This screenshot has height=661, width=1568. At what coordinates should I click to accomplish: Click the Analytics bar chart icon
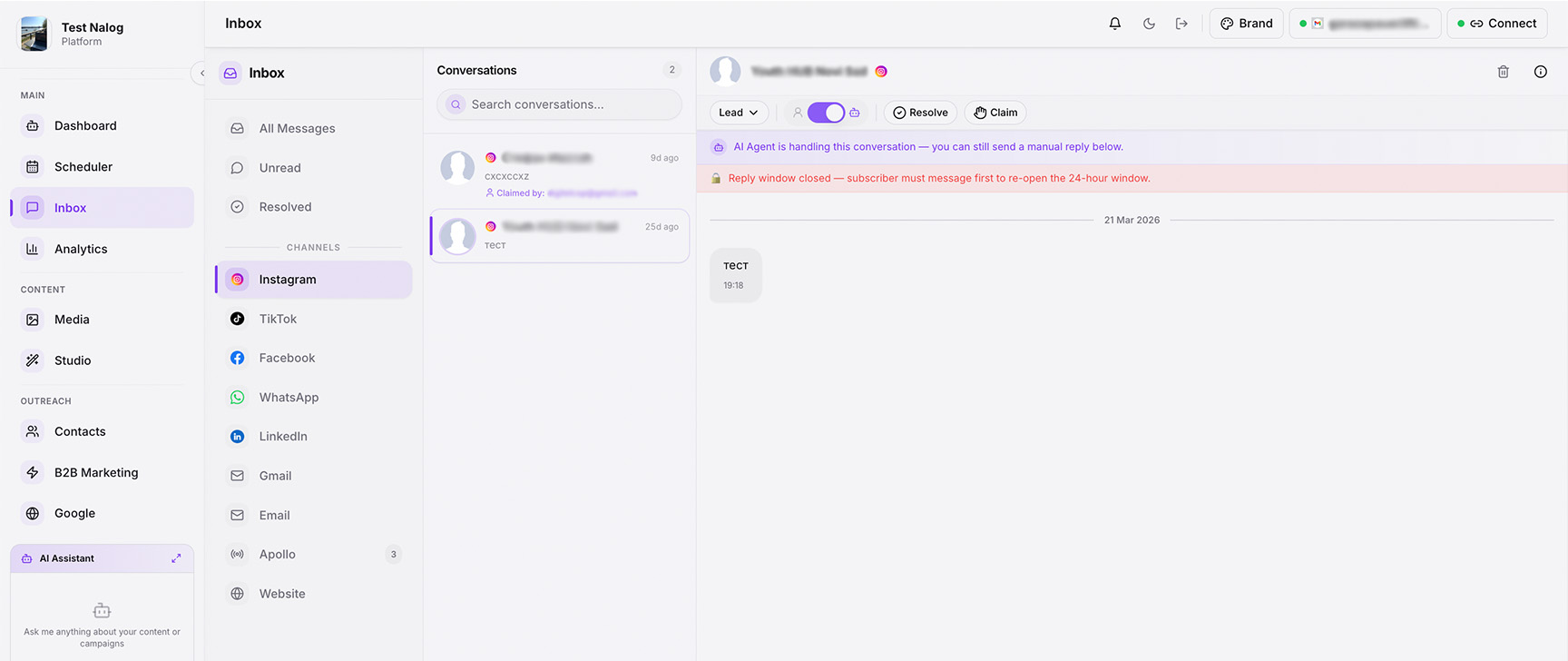point(33,249)
